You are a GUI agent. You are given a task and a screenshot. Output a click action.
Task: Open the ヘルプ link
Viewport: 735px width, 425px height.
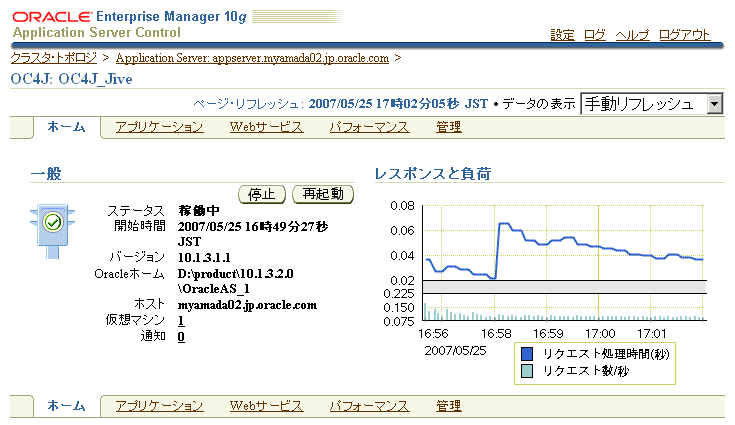coord(632,35)
